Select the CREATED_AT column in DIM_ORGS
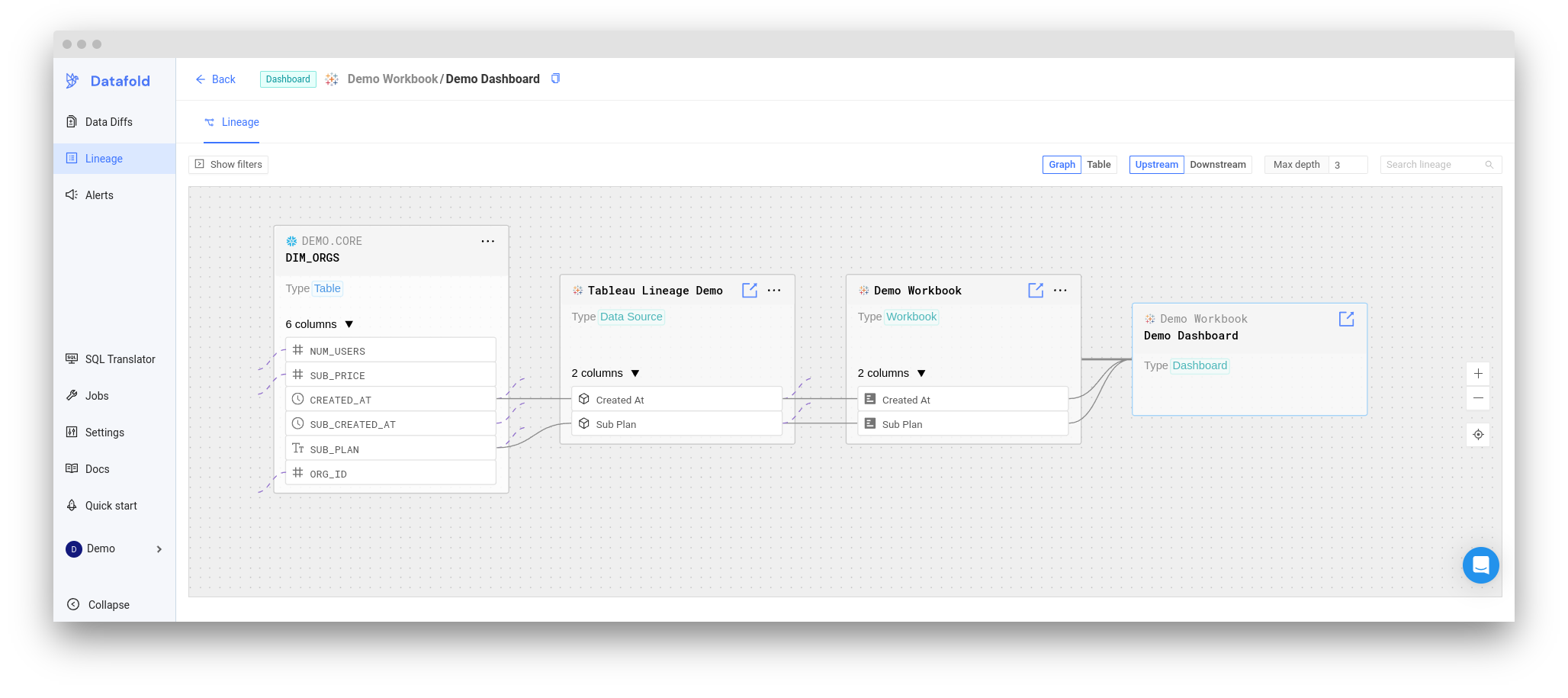Screen dimensions: 1568x698 point(390,399)
